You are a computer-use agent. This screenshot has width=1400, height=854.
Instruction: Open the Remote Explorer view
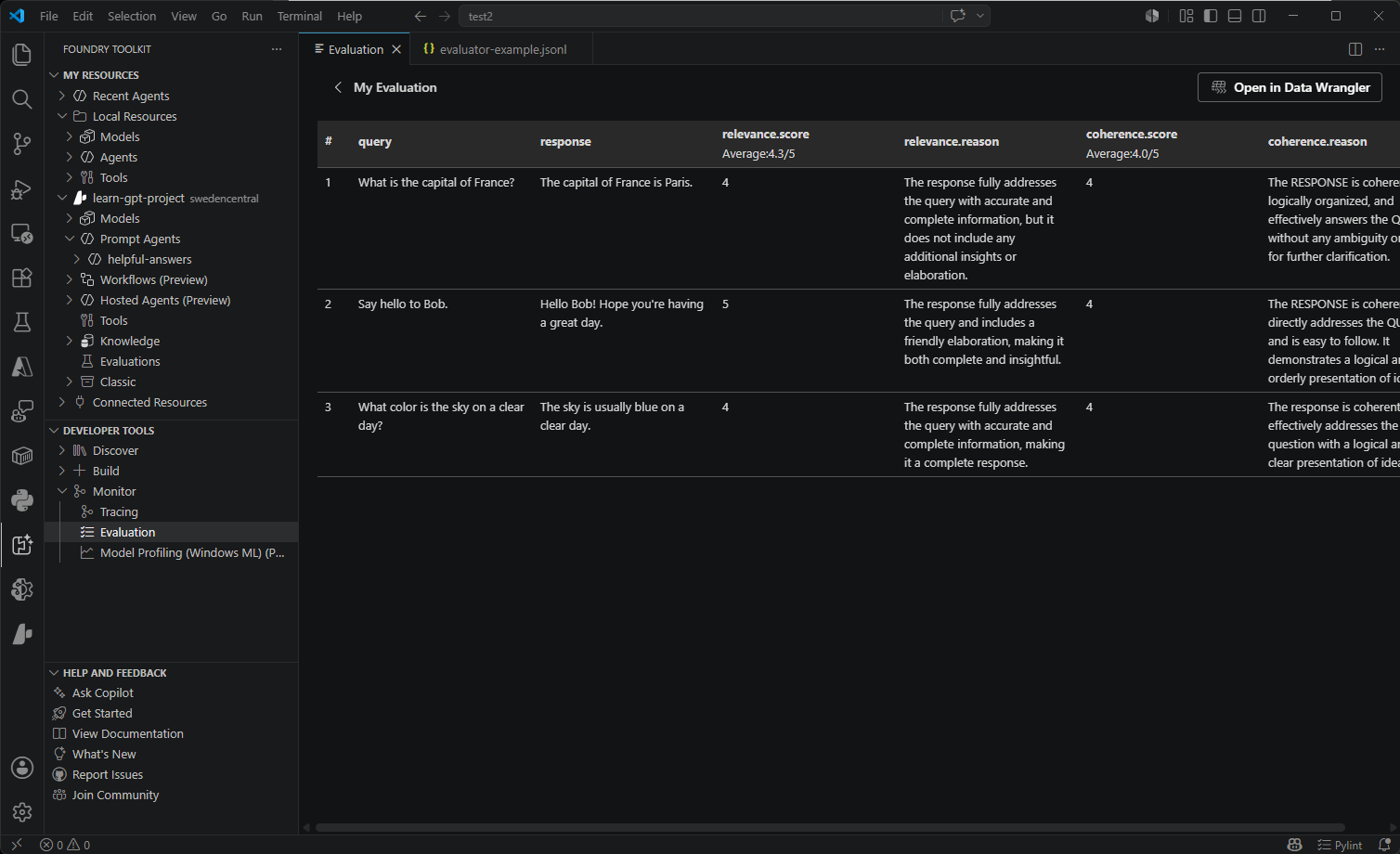pyautogui.click(x=22, y=233)
